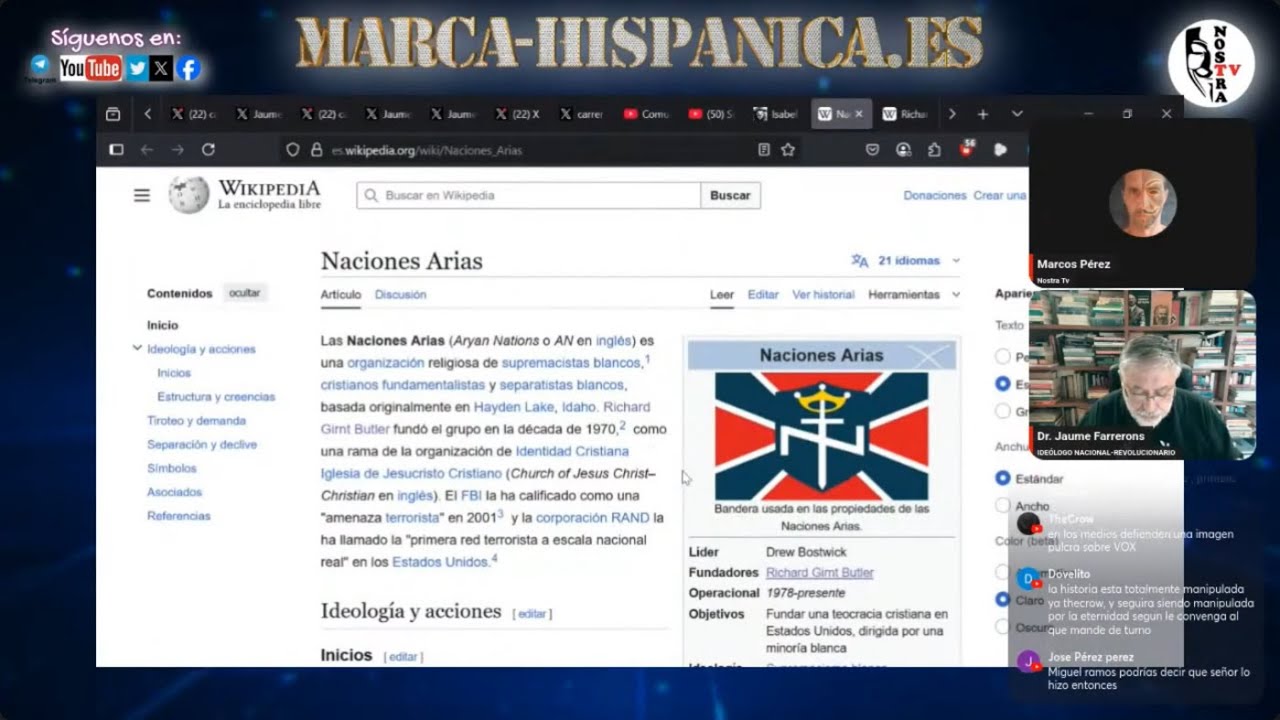This screenshot has width=1280, height=720.
Task: Switch to the X carrer browser tab
Action: coord(581,114)
